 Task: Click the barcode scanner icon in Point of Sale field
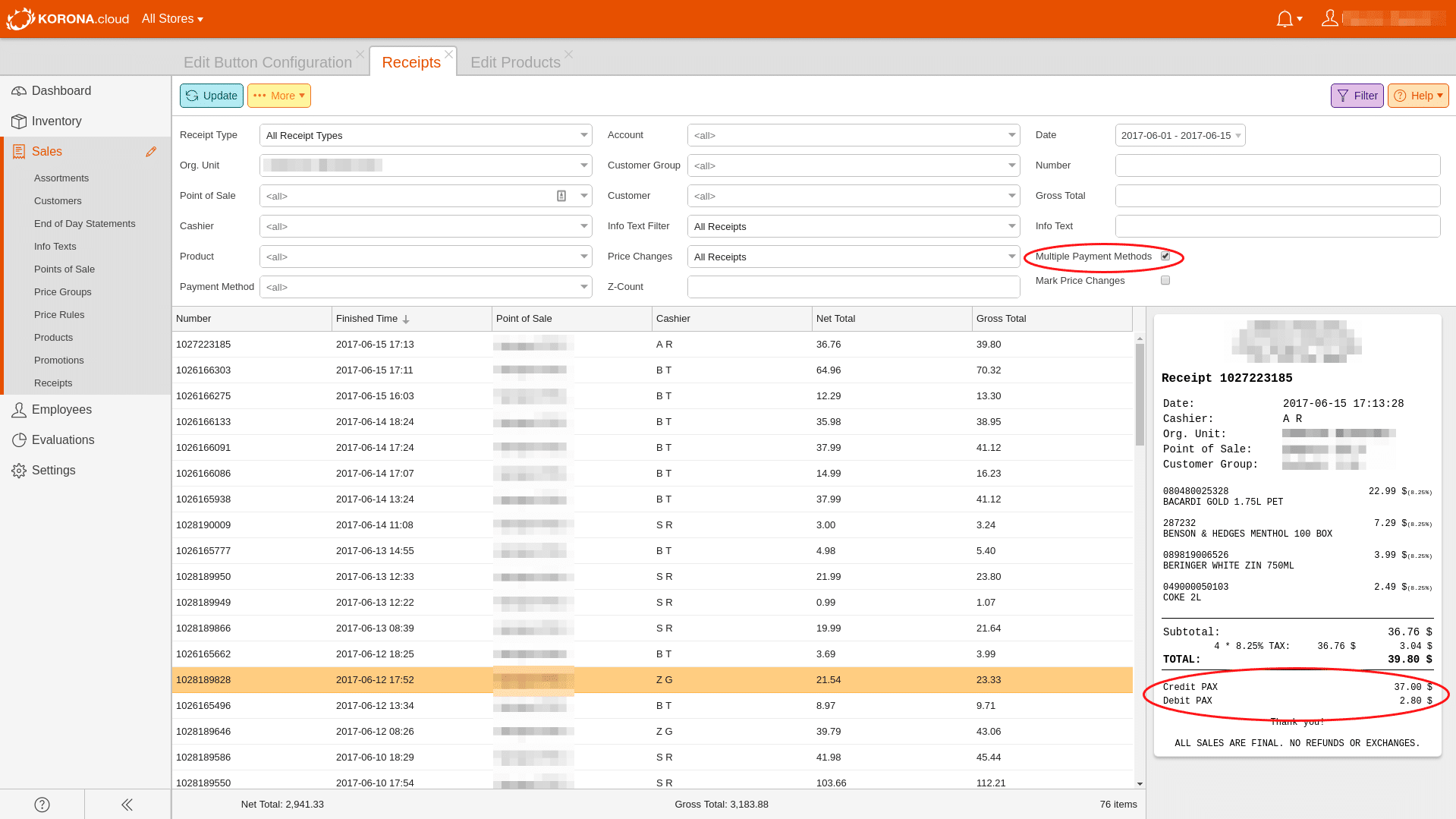[561, 196]
